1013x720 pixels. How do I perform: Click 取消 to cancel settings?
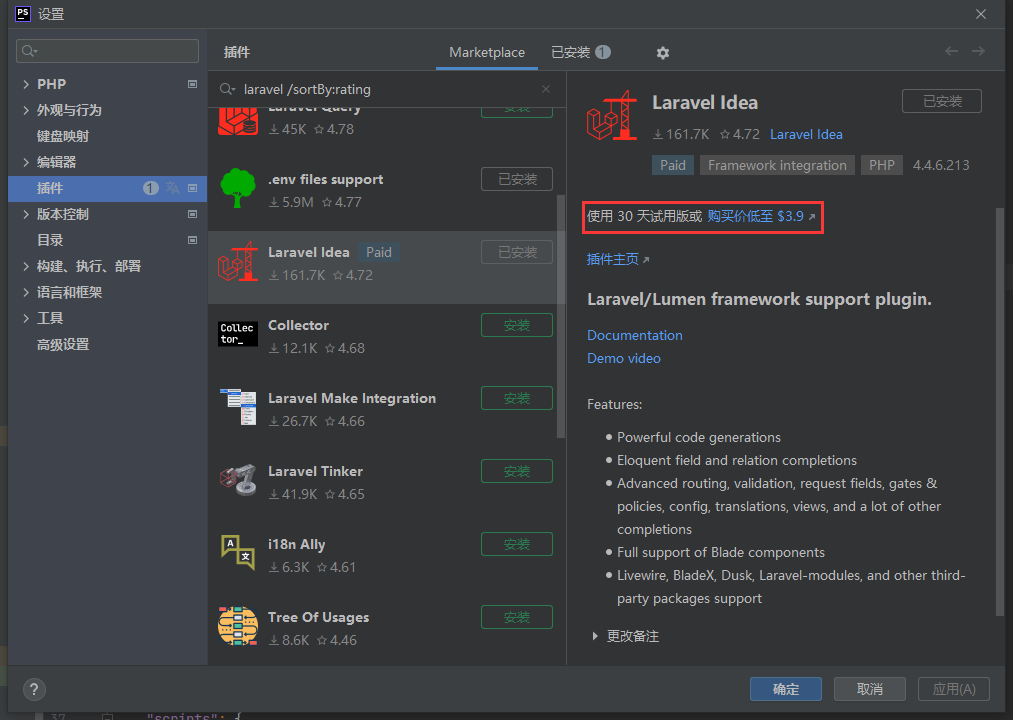pyautogui.click(x=870, y=689)
